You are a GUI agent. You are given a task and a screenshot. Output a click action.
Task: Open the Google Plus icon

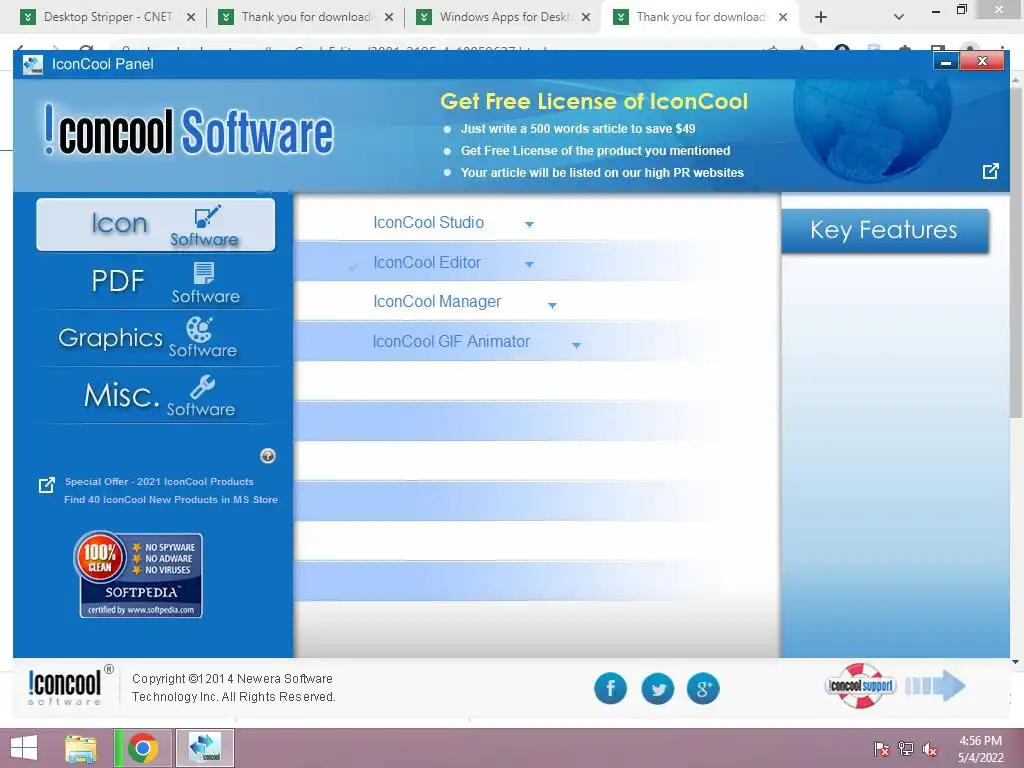coord(703,688)
